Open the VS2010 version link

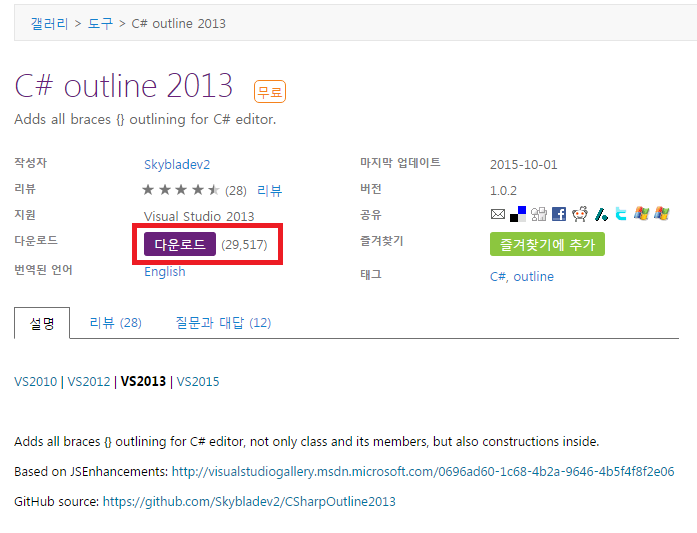pos(36,381)
